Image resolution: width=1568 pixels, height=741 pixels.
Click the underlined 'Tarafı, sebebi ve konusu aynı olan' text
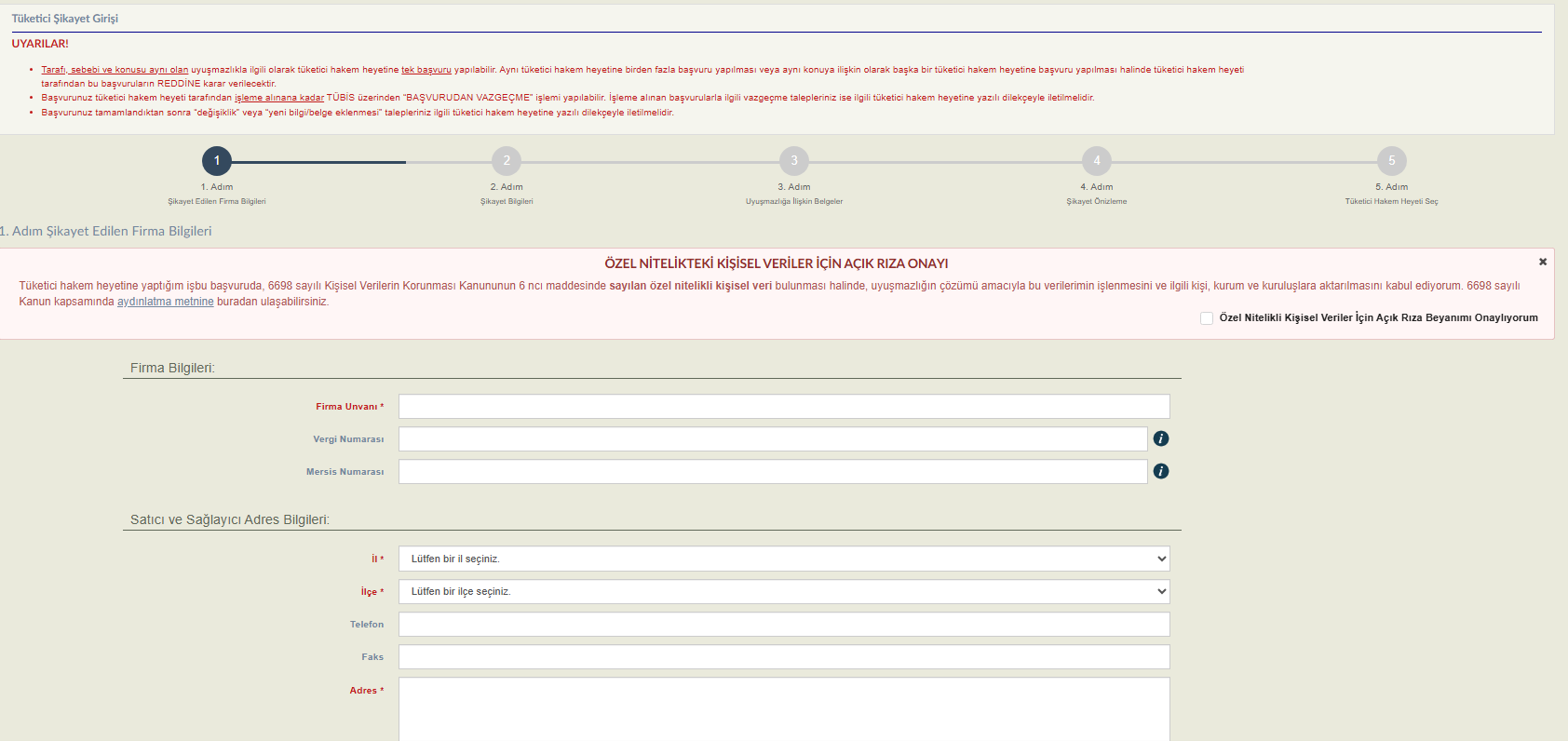tap(115, 70)
